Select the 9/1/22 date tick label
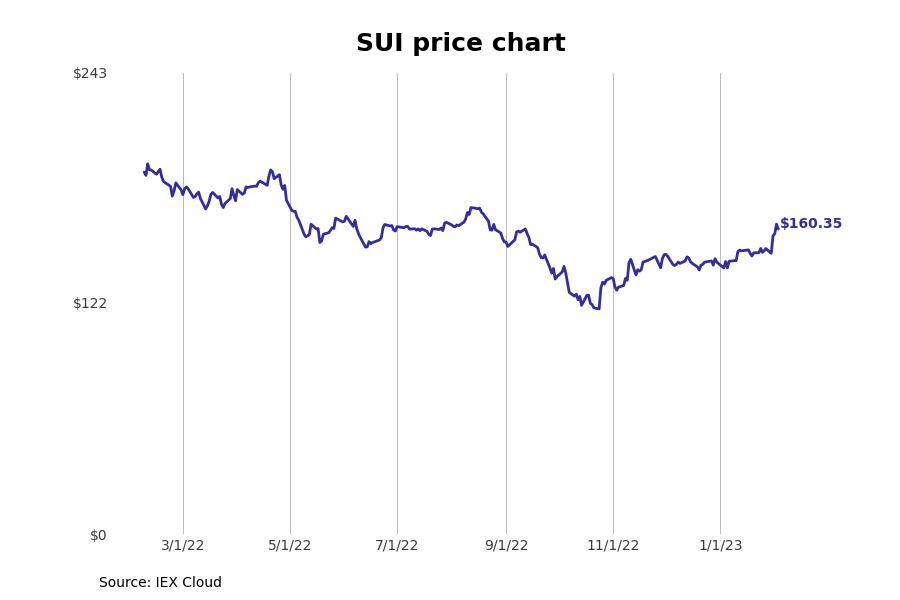900x600 pixels. [506, 545]
